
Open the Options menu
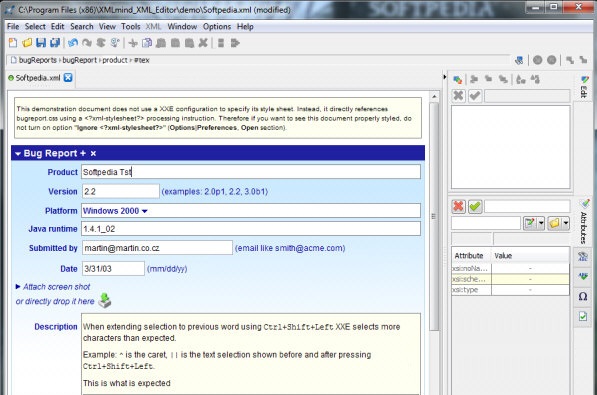(217, 27)
